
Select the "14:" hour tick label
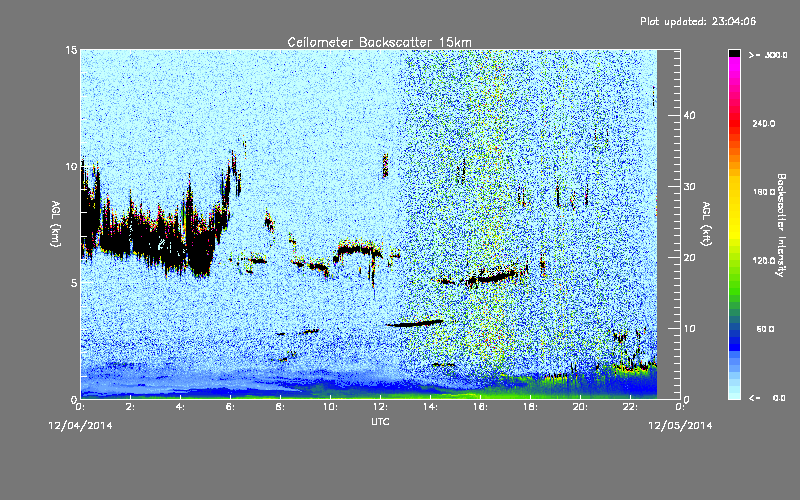click(430, 407)
